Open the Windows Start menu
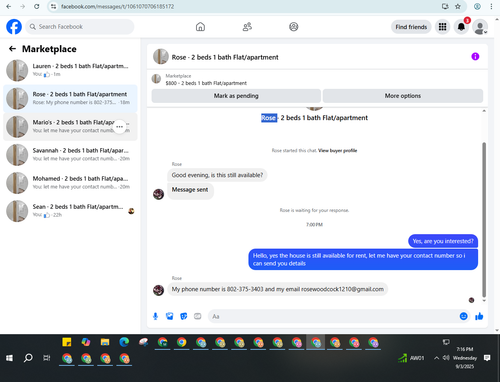This screenshot has width=500, height=382. [9, 358]
